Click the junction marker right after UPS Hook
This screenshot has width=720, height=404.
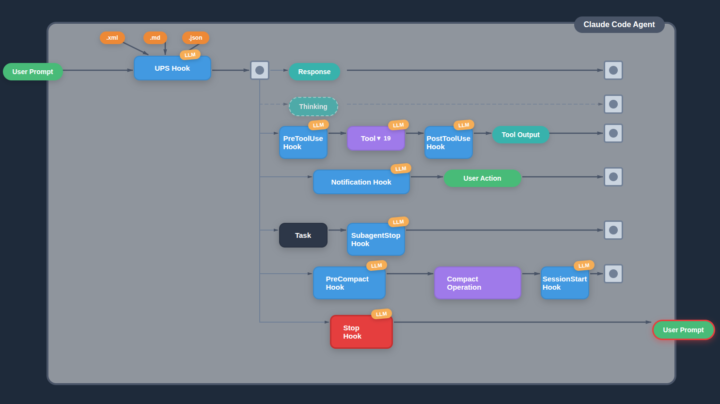pyautogui.click(x=259, y=70)
